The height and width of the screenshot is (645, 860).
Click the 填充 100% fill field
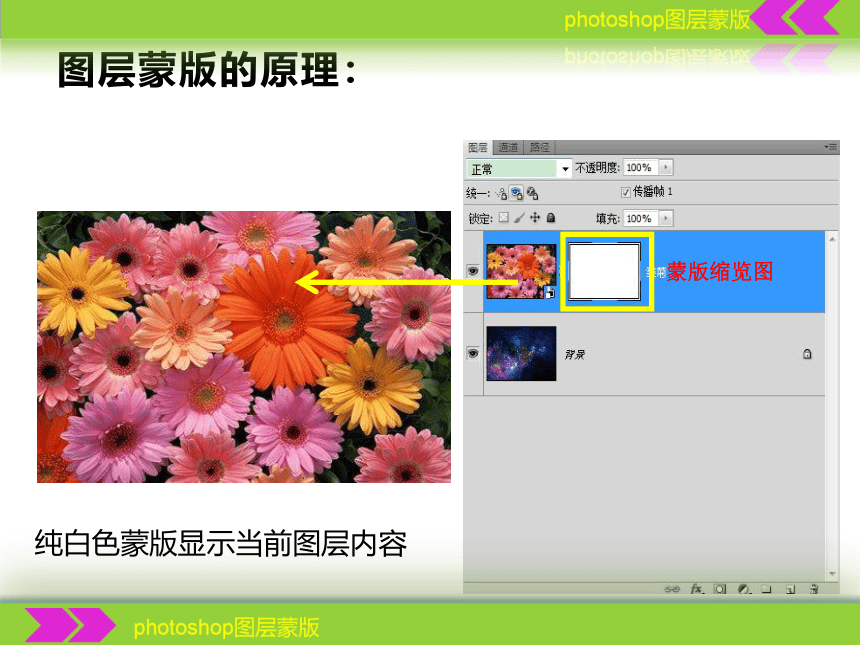click(640, 218)
